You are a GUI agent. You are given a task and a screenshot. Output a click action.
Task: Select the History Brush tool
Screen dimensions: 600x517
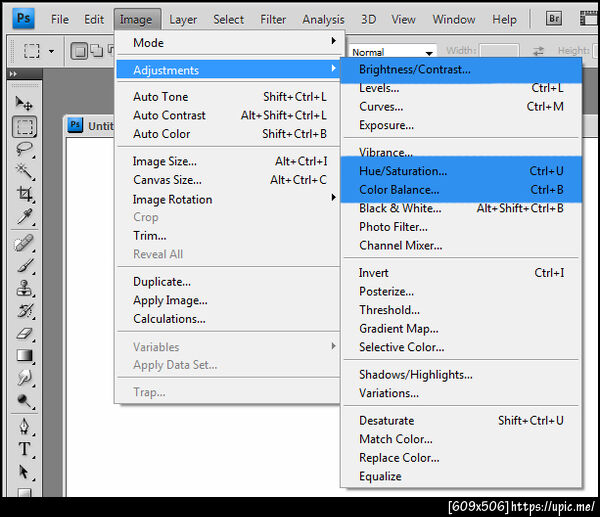tap(24, 311)
